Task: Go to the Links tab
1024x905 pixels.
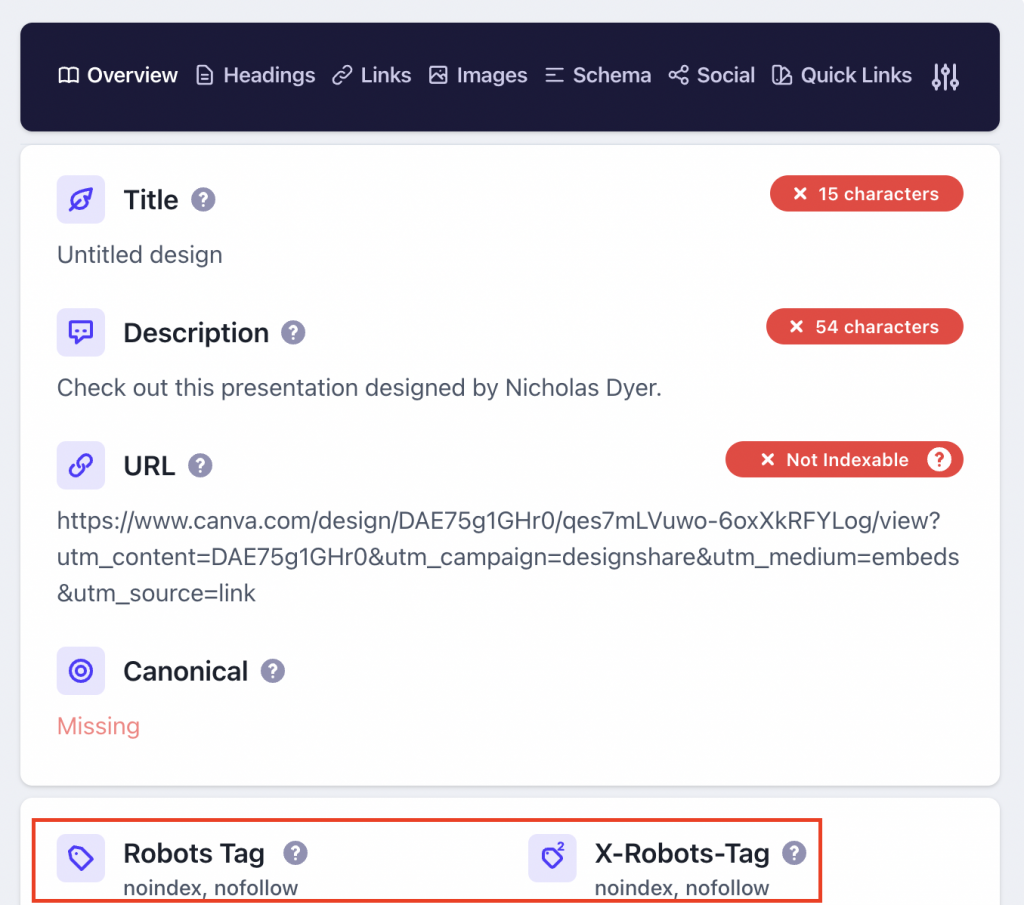Action: click(372, 76)
